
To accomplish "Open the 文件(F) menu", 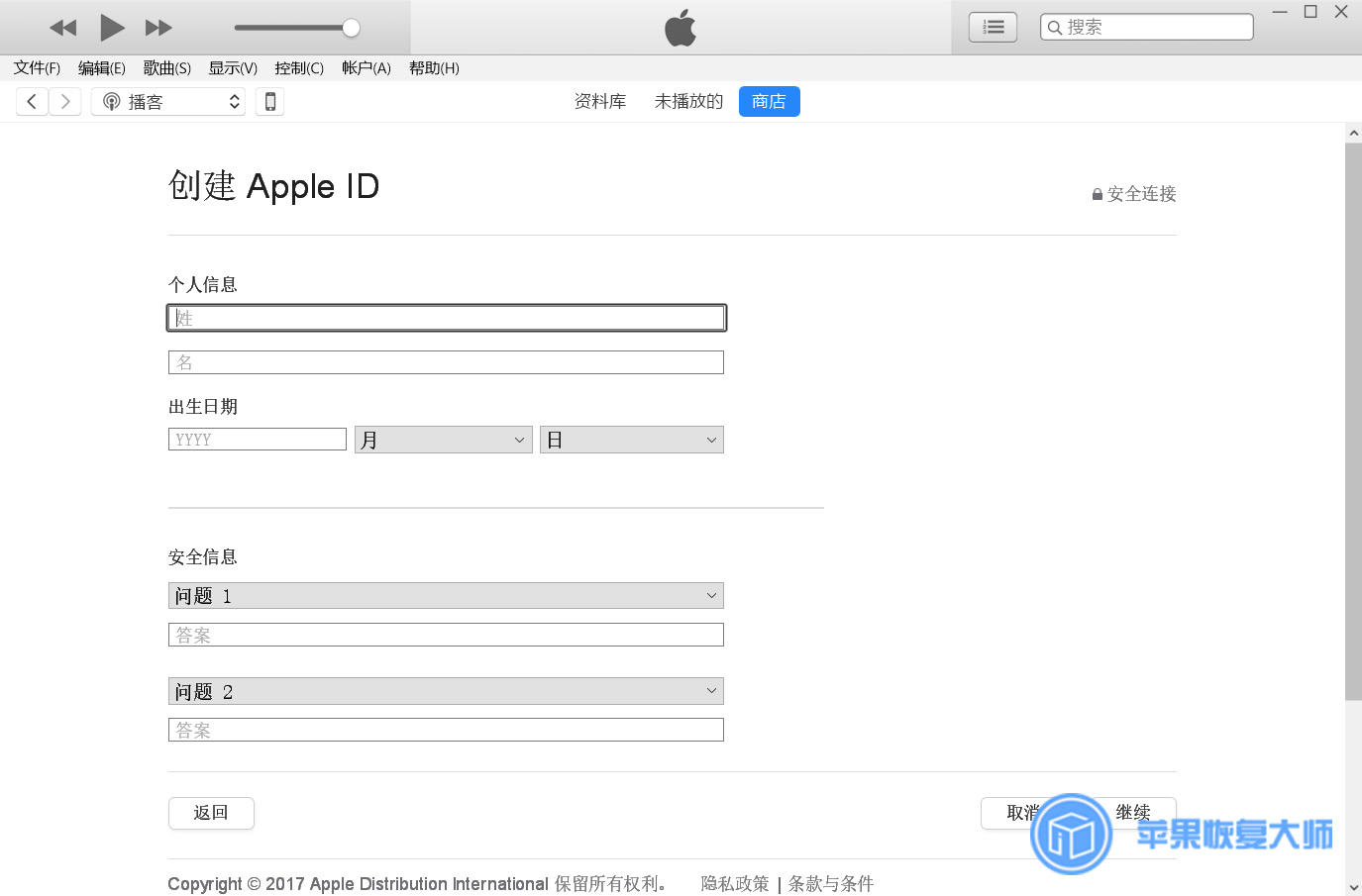I will click(37, 68).
